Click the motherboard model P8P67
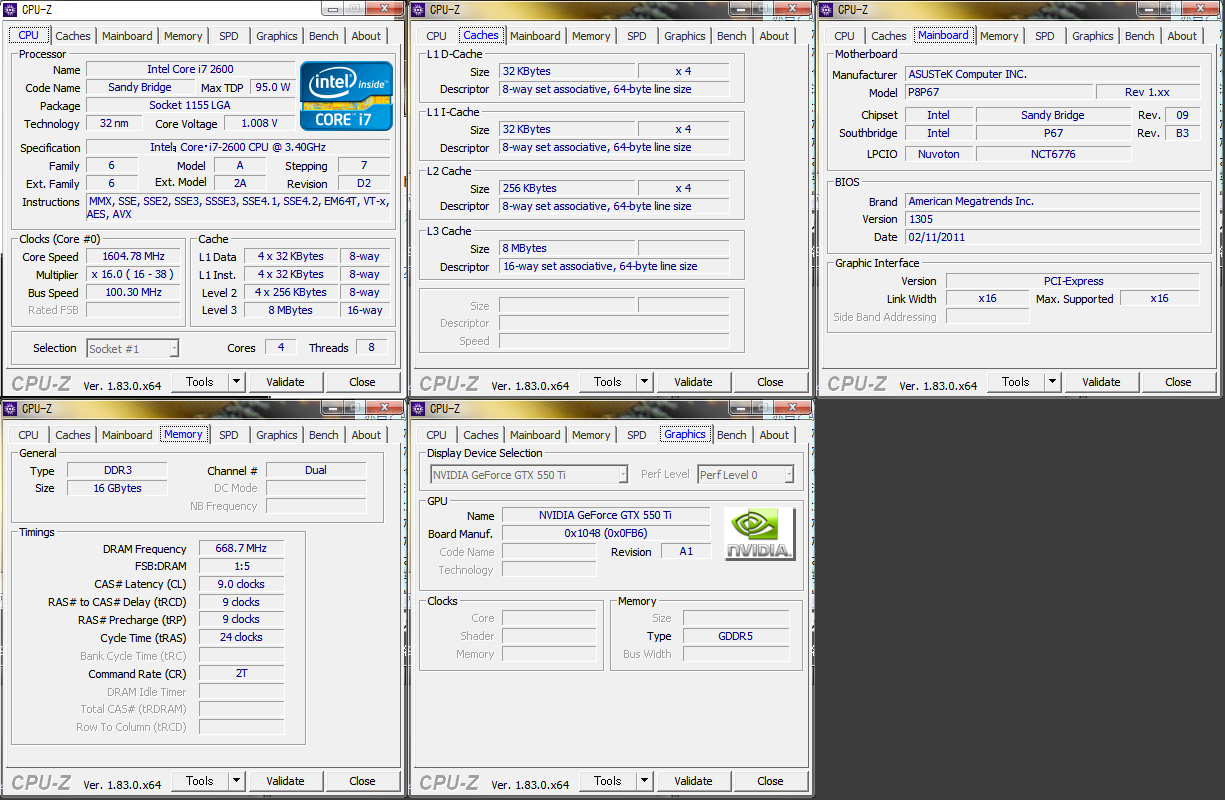 pos(998,92)
